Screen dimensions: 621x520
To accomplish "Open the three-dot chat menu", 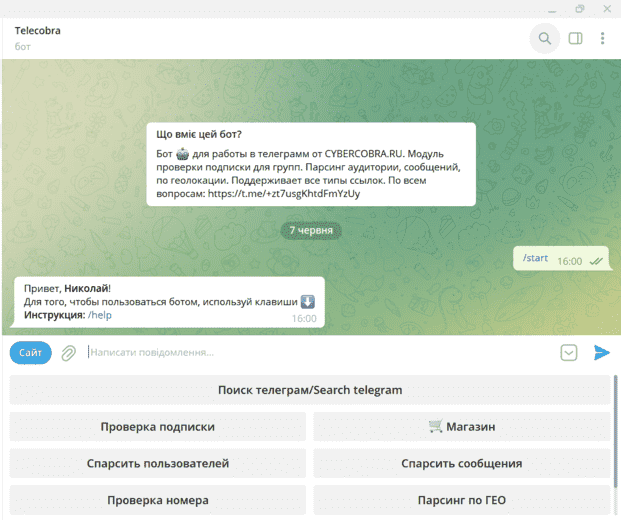I will point(602,38).
